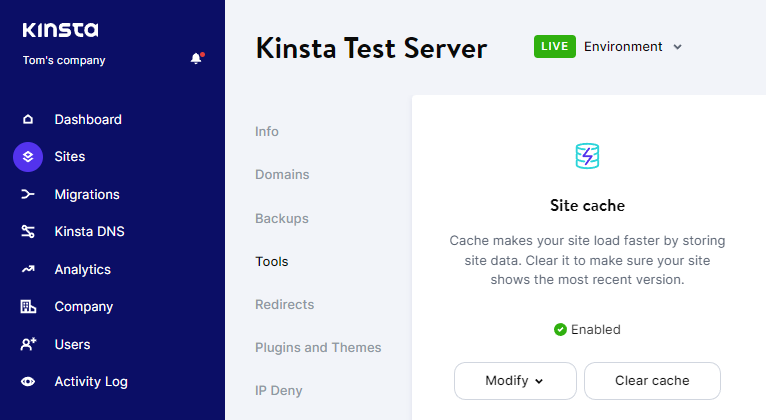
Task: Click the Company building icon
Action: (x=28, y=307)
